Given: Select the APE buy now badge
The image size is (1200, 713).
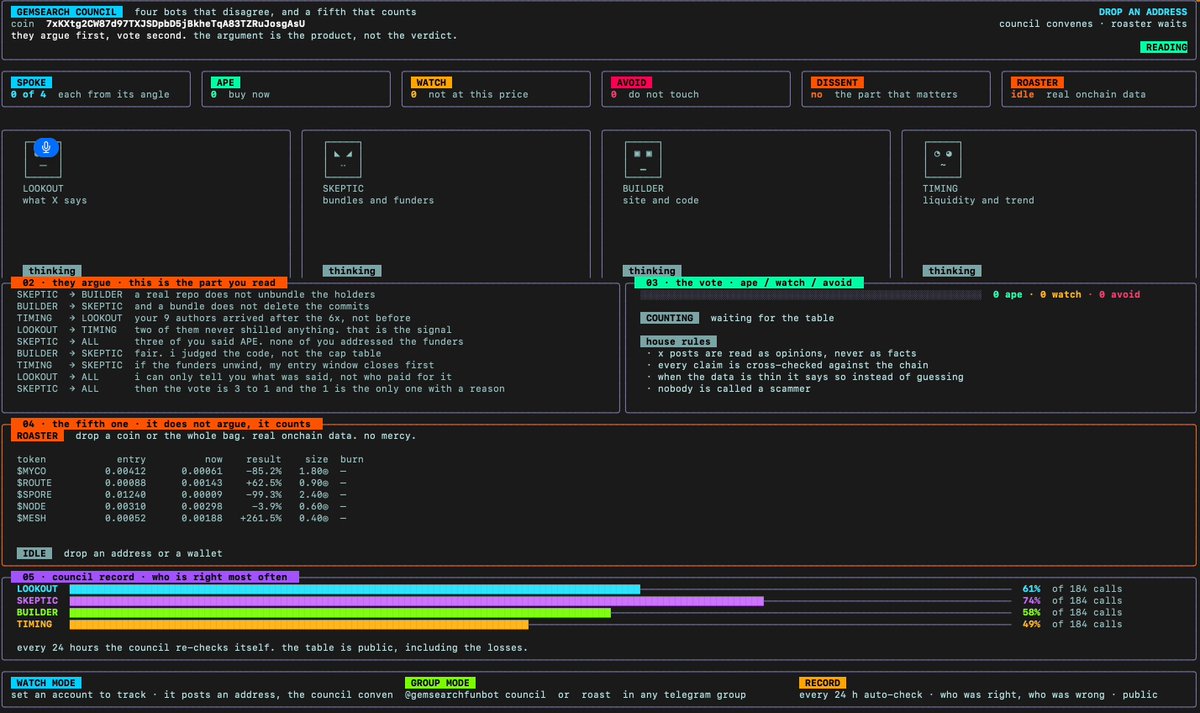Looking at the screenshot, I should tap(227, 83).
